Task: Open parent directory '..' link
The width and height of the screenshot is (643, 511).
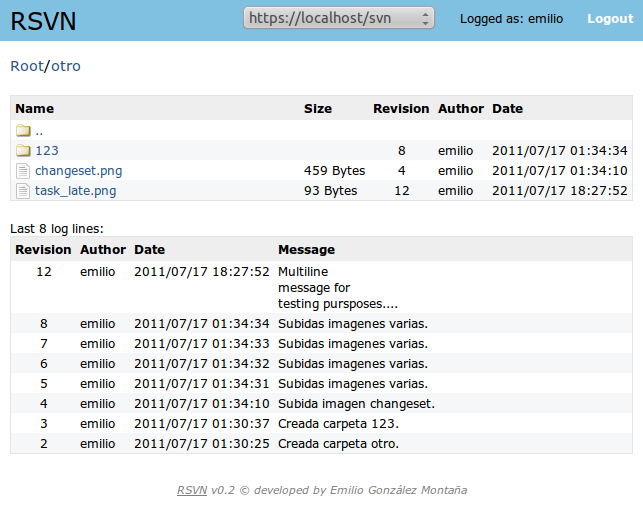Action: [x=39, y=132]
